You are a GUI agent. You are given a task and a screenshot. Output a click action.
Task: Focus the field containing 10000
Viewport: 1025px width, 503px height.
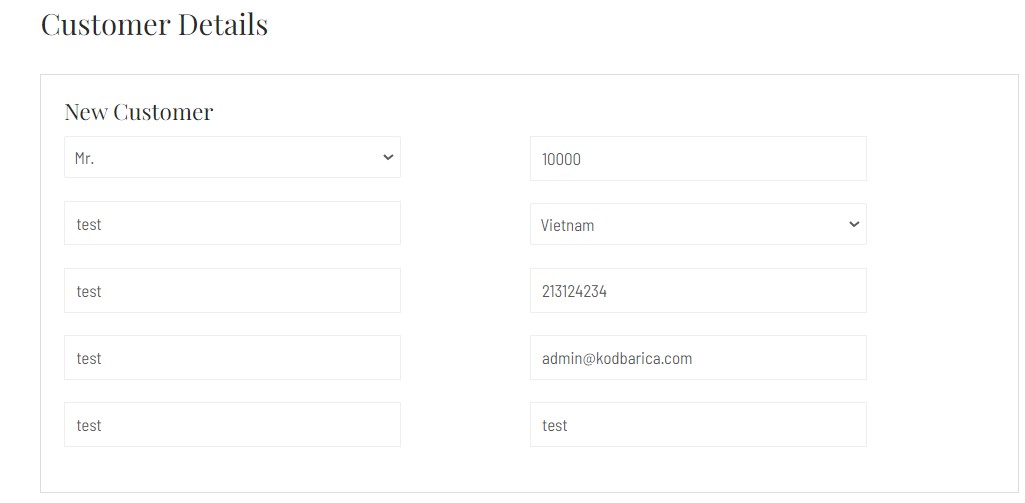click(x=698, y=158)
